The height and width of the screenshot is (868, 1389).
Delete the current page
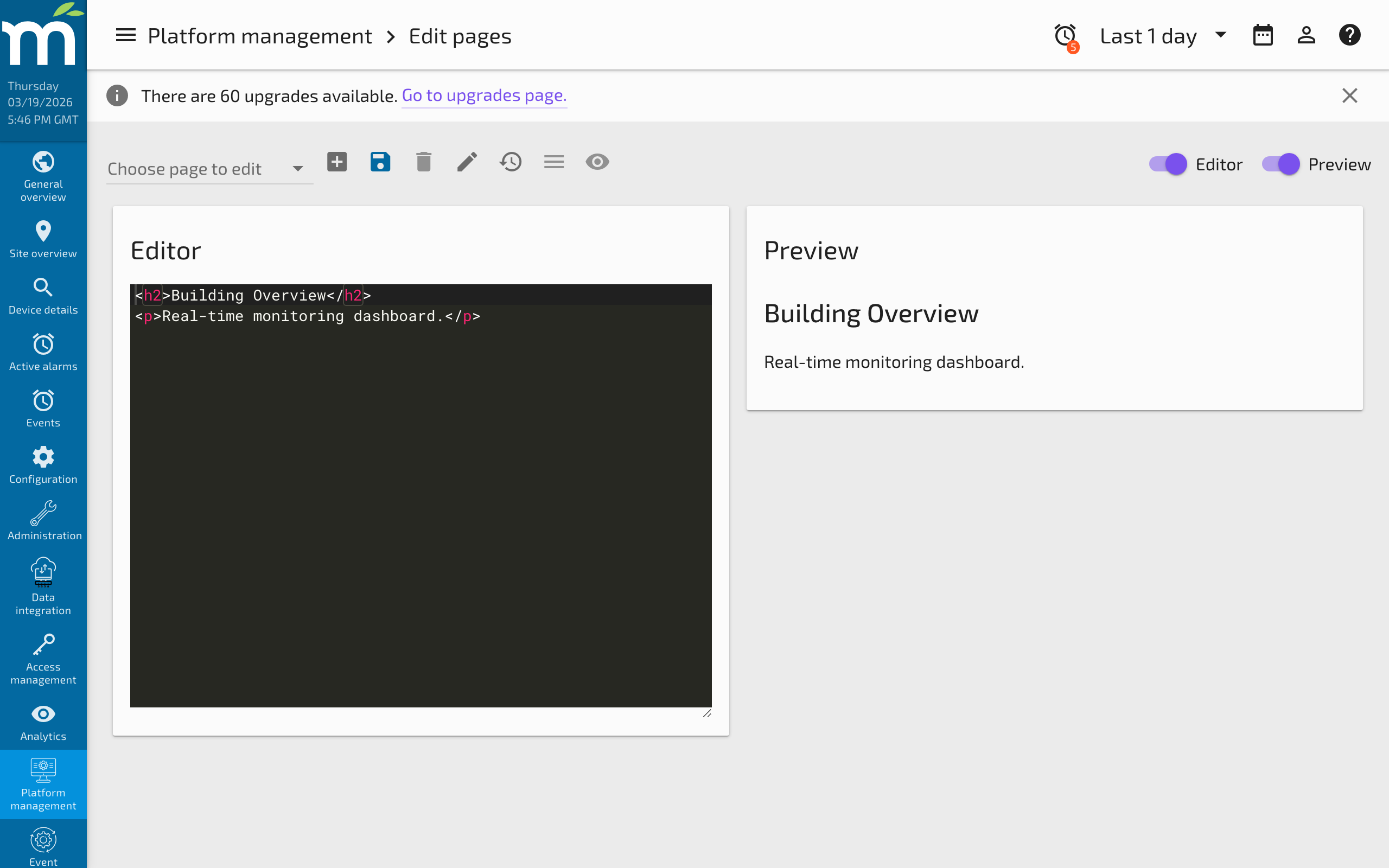coord(424,162)
